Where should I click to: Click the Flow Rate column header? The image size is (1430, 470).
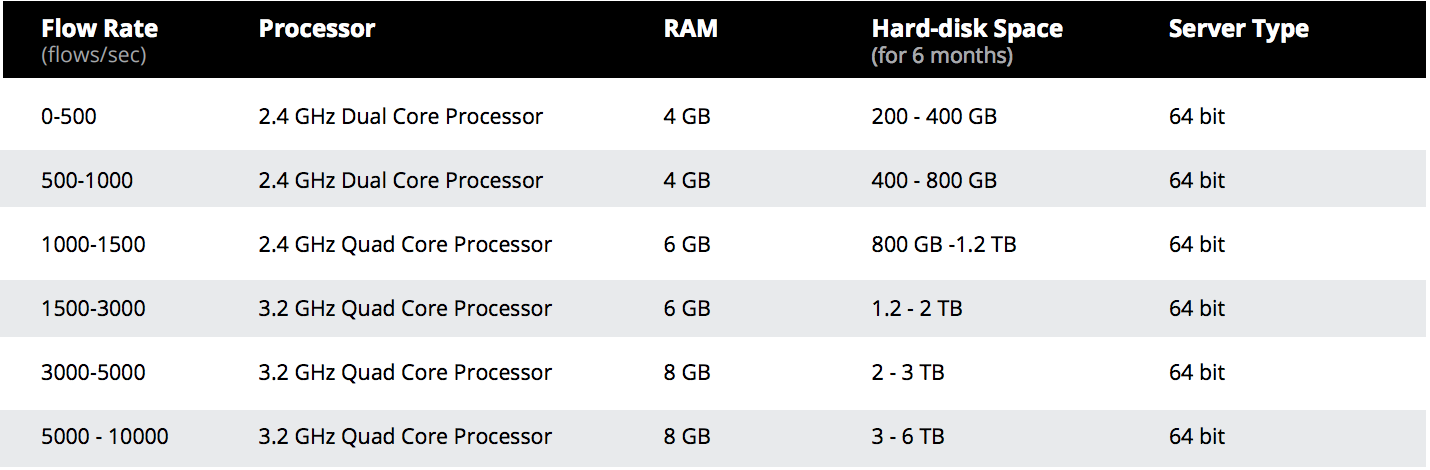pyautogui.click(x=99, y=30)
